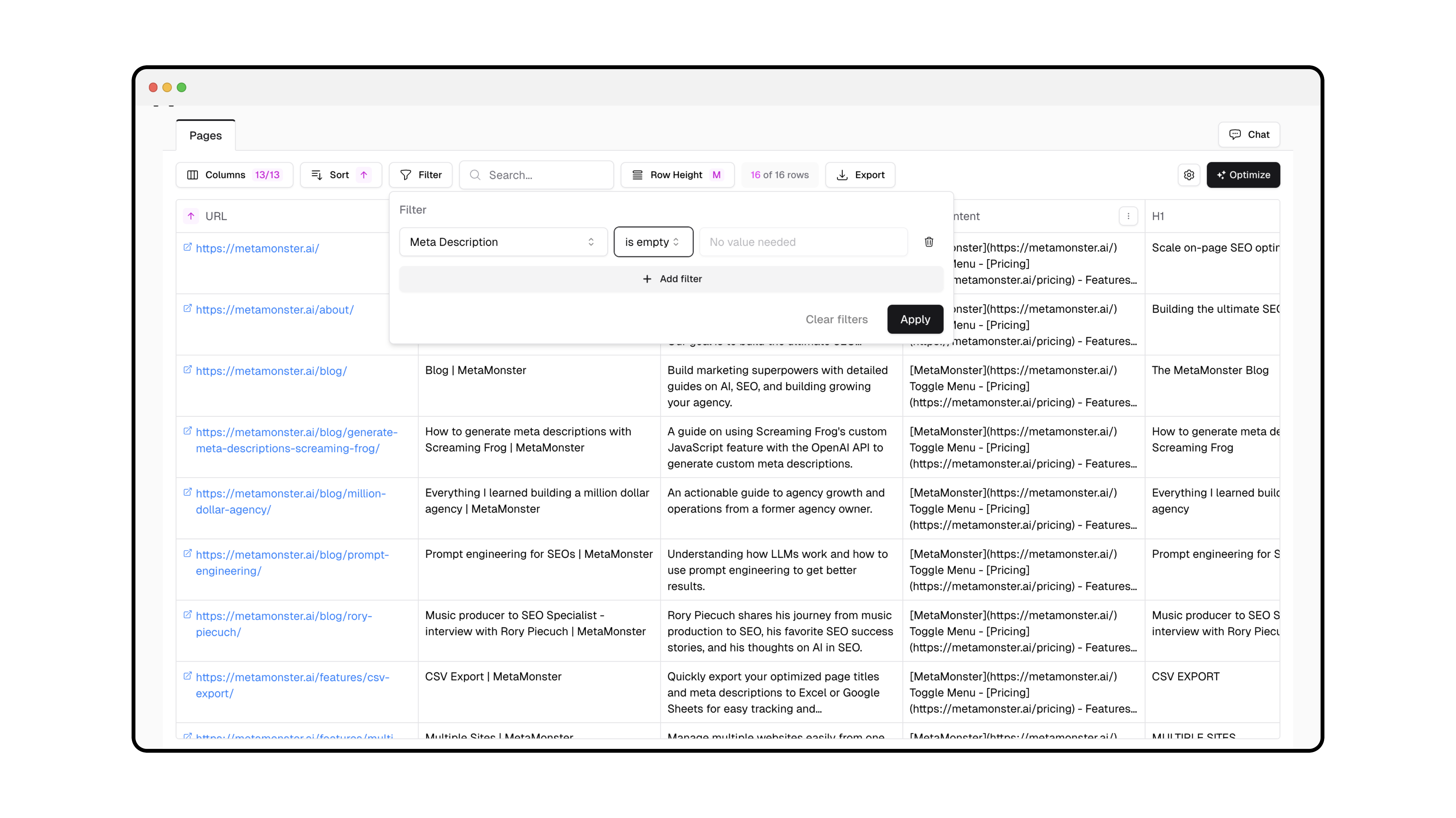This screenshot has height=818, width=1456.
Task: Open the generate-meta-descriptions-screaming-frog link
Action: pos(297,440)
